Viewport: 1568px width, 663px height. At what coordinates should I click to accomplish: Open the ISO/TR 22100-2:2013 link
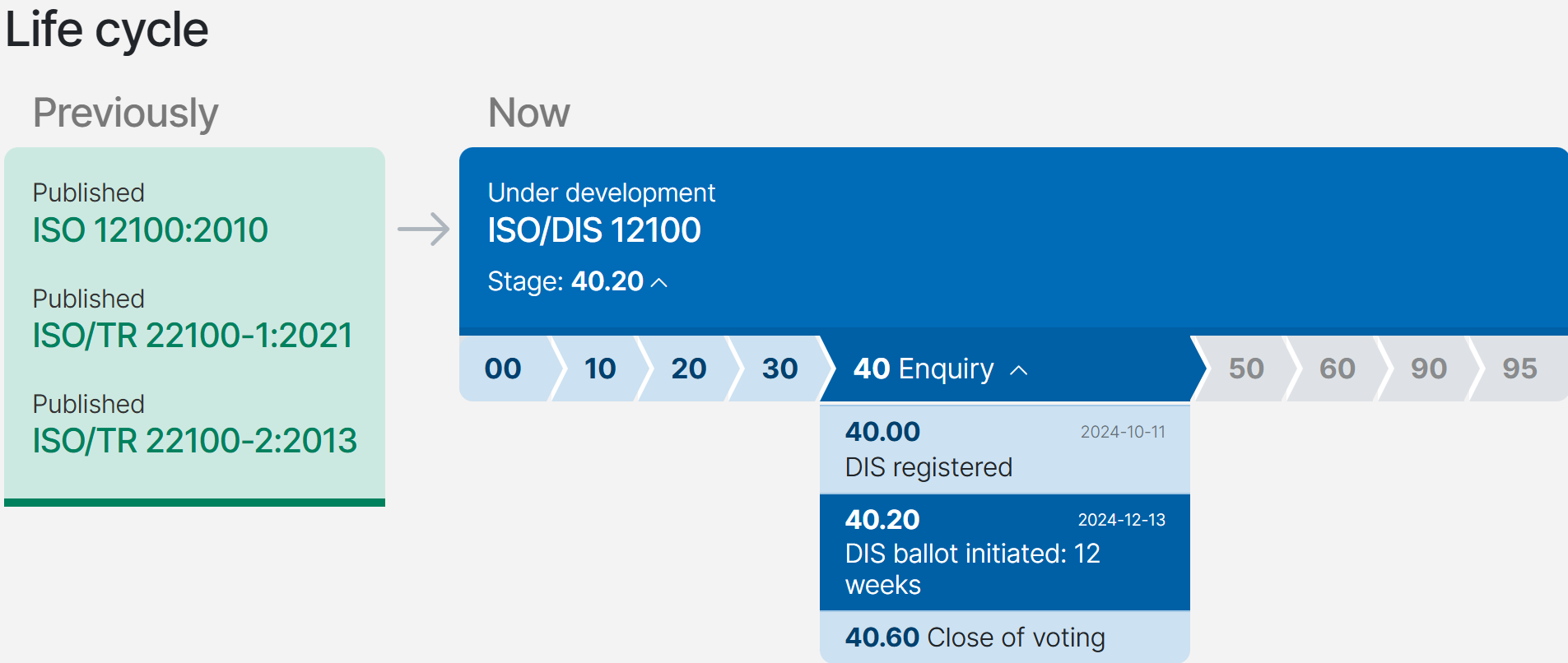pos(194,441)
